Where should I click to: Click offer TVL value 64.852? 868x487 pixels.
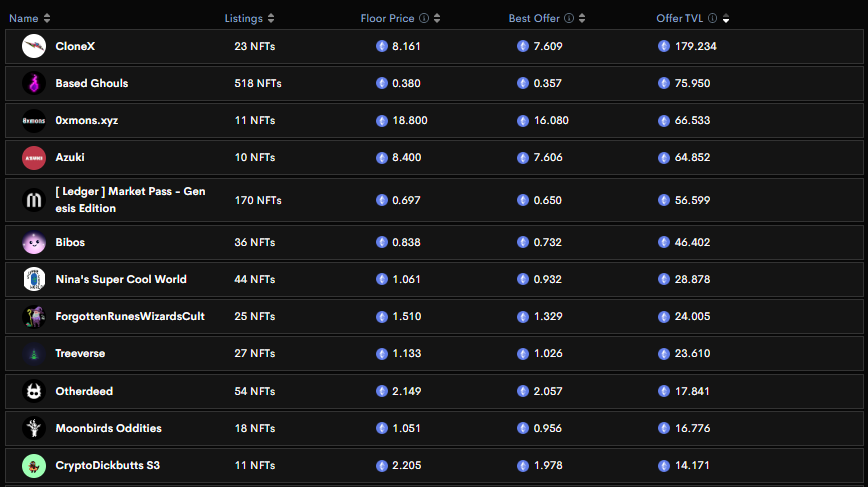click(x=693, y=158)
